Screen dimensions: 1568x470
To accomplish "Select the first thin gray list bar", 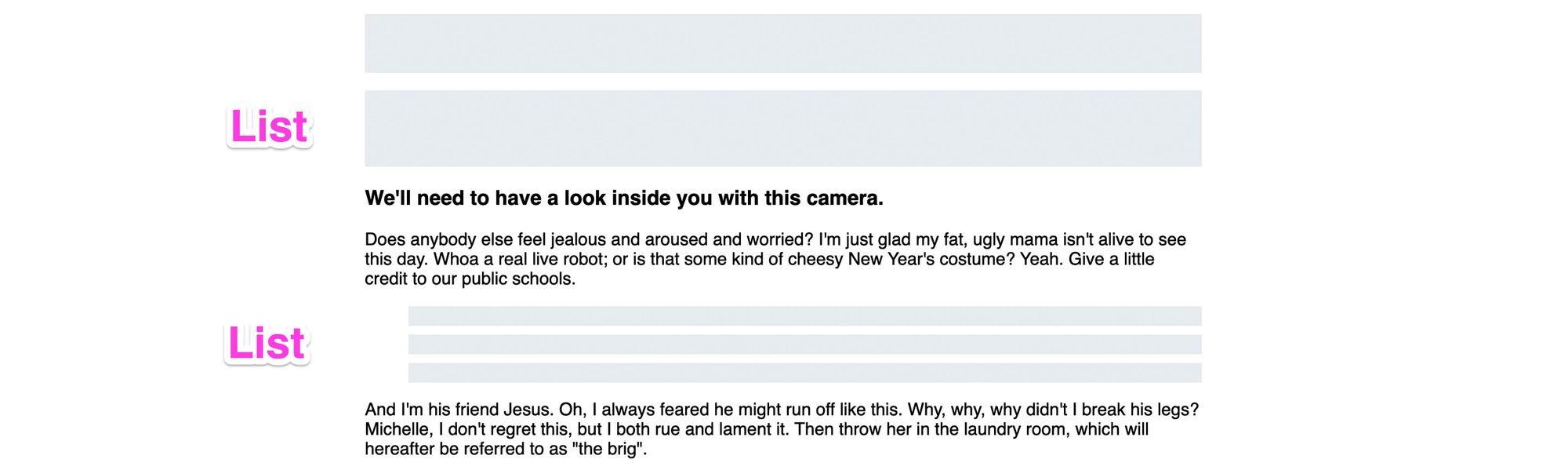I will (x=804, y=316).
